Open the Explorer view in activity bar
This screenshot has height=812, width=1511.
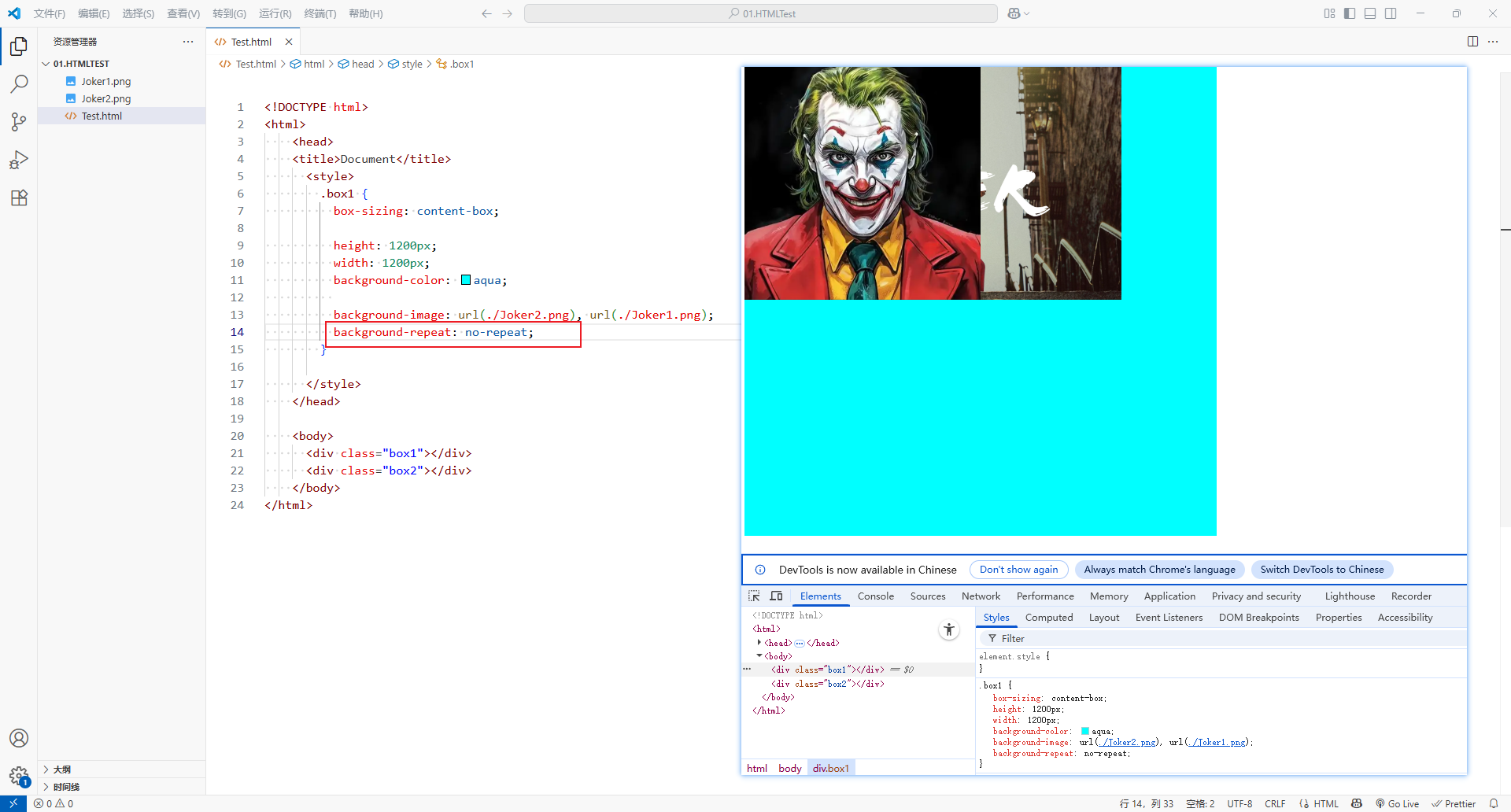(19, 46)
